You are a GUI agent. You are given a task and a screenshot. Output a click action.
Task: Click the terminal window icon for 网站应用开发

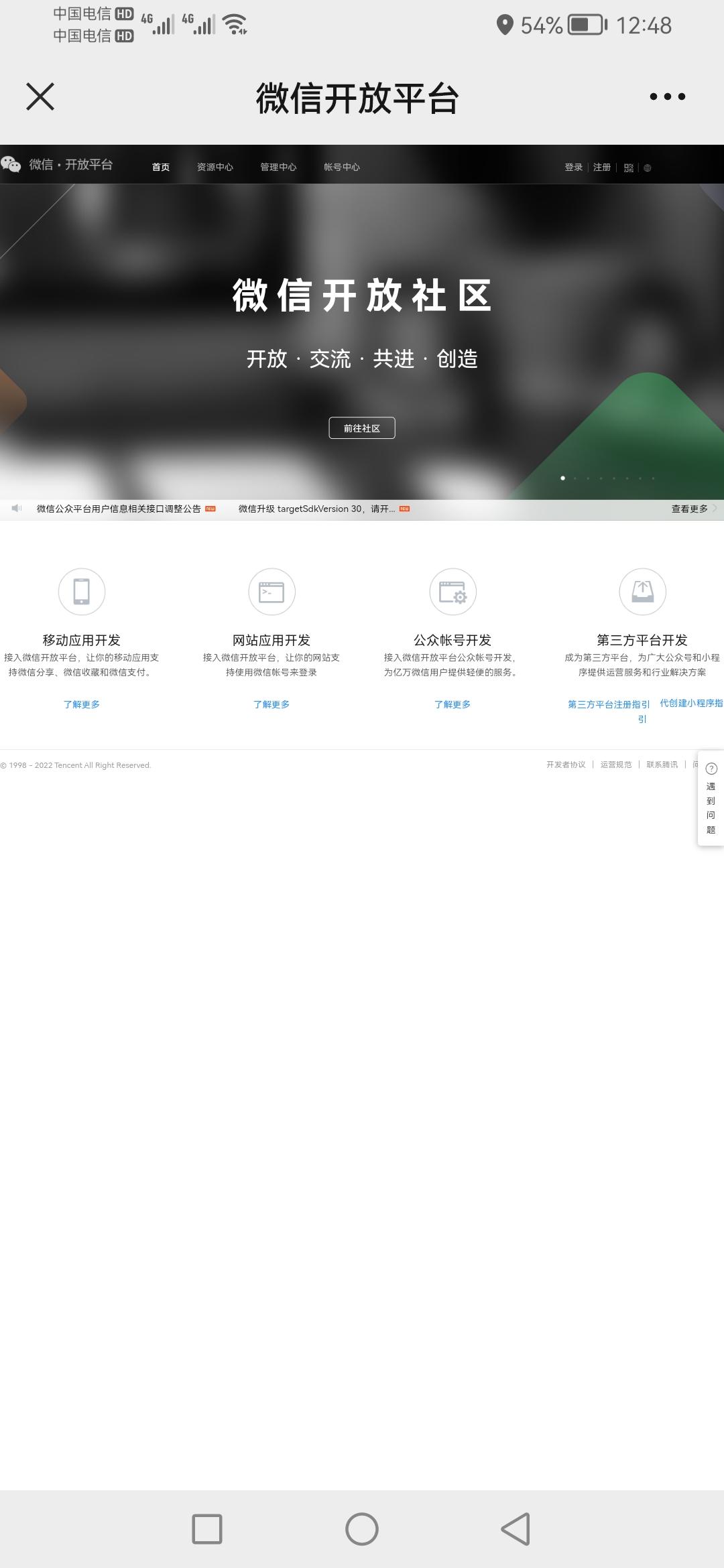click(271, 592)
